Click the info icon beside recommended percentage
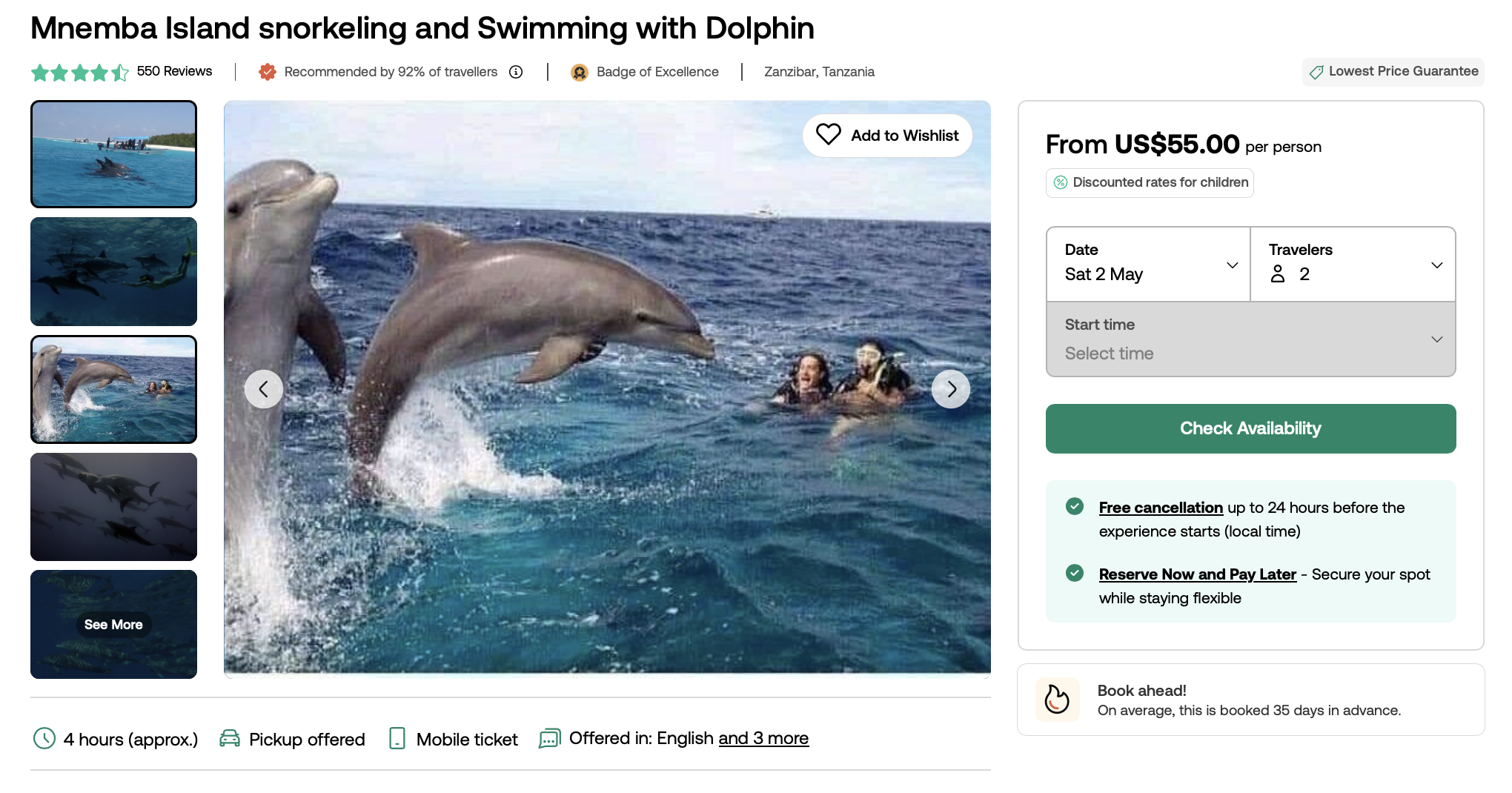This screenshot has height=793, width=1512. tap(516, 72)
